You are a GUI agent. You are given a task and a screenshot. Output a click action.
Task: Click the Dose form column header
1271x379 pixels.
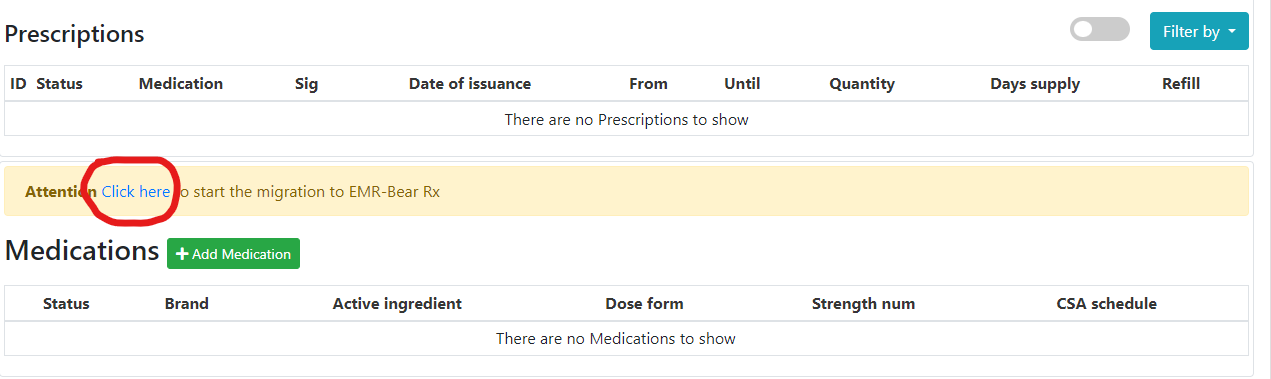644,304
